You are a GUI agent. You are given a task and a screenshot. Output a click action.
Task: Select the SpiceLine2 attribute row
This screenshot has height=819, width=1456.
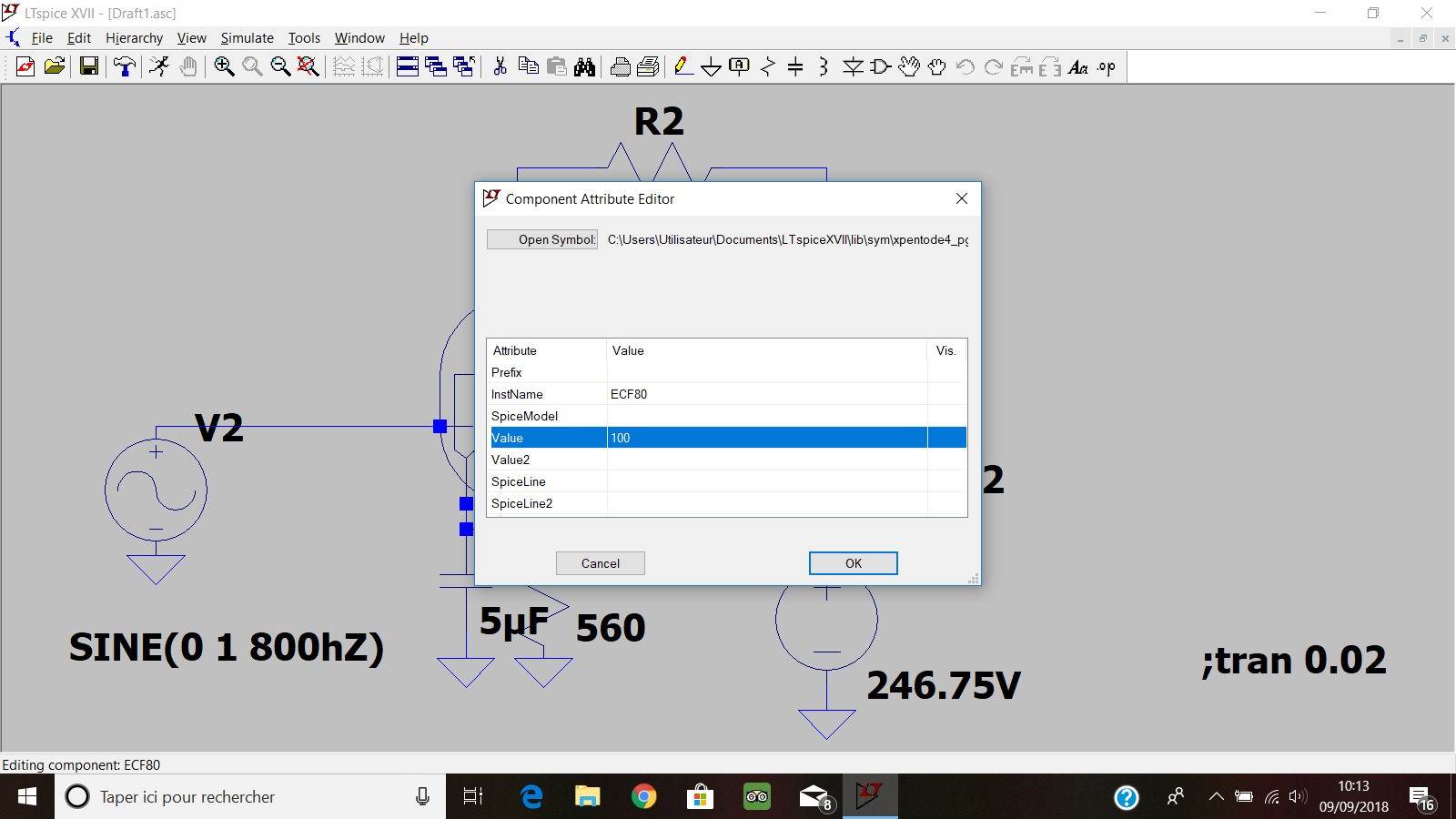(x=727, y=503)
